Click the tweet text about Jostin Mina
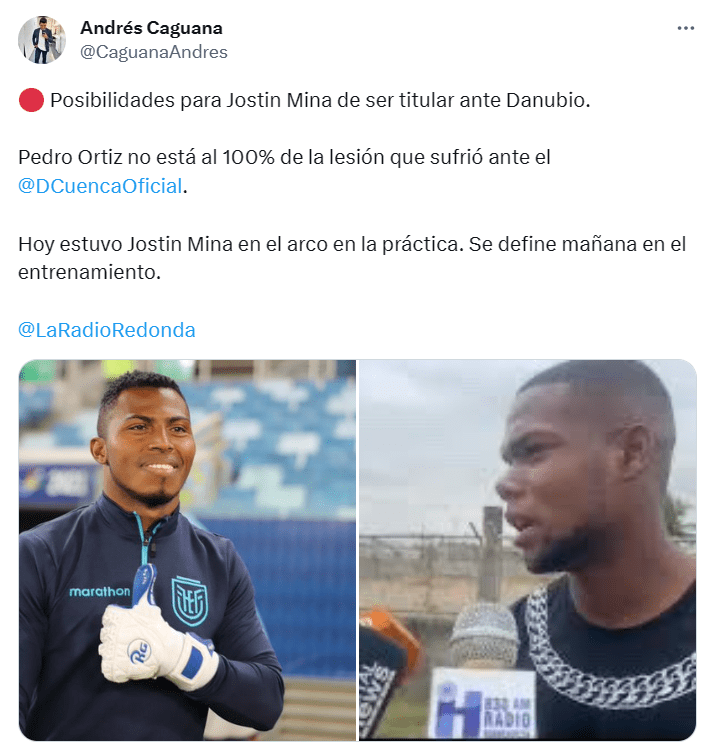The width and height of the screenshot is (715, 747). coord(320,101)
